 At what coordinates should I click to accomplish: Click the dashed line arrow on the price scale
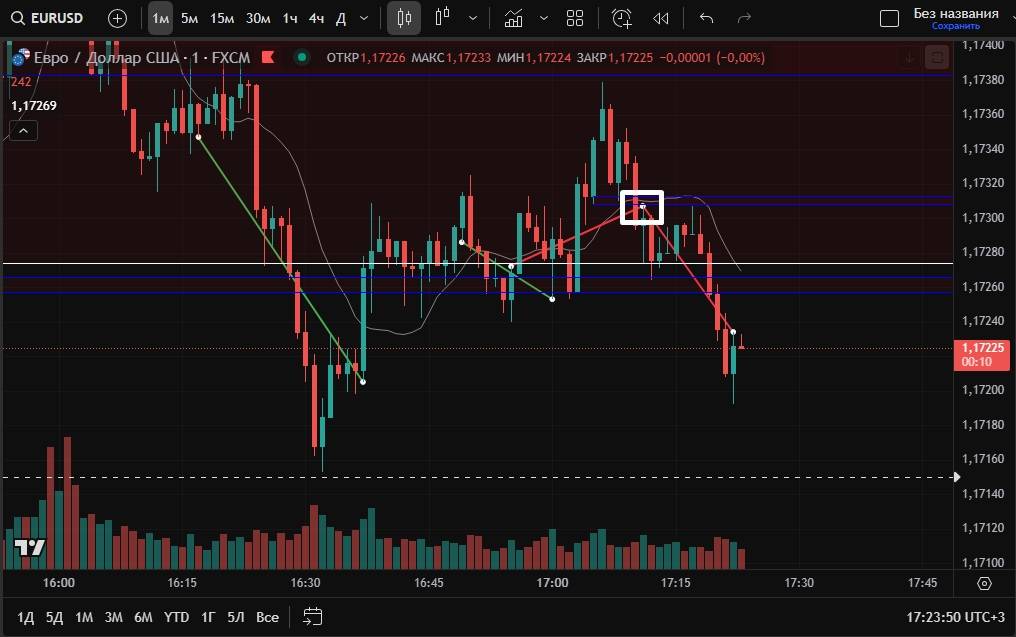(957, 478)
